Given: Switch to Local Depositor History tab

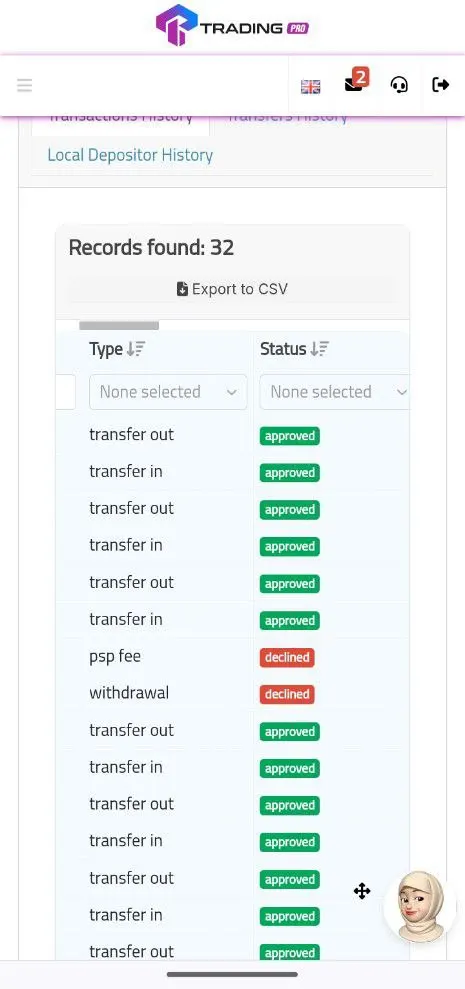Looking at the screenshot, I should tap(130, 155).
